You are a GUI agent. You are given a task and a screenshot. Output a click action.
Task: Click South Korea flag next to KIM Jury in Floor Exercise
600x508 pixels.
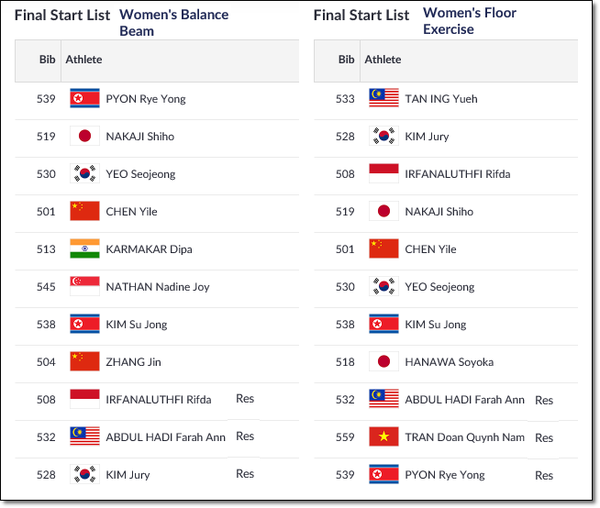pyautogui.click(x=384, y=136)
